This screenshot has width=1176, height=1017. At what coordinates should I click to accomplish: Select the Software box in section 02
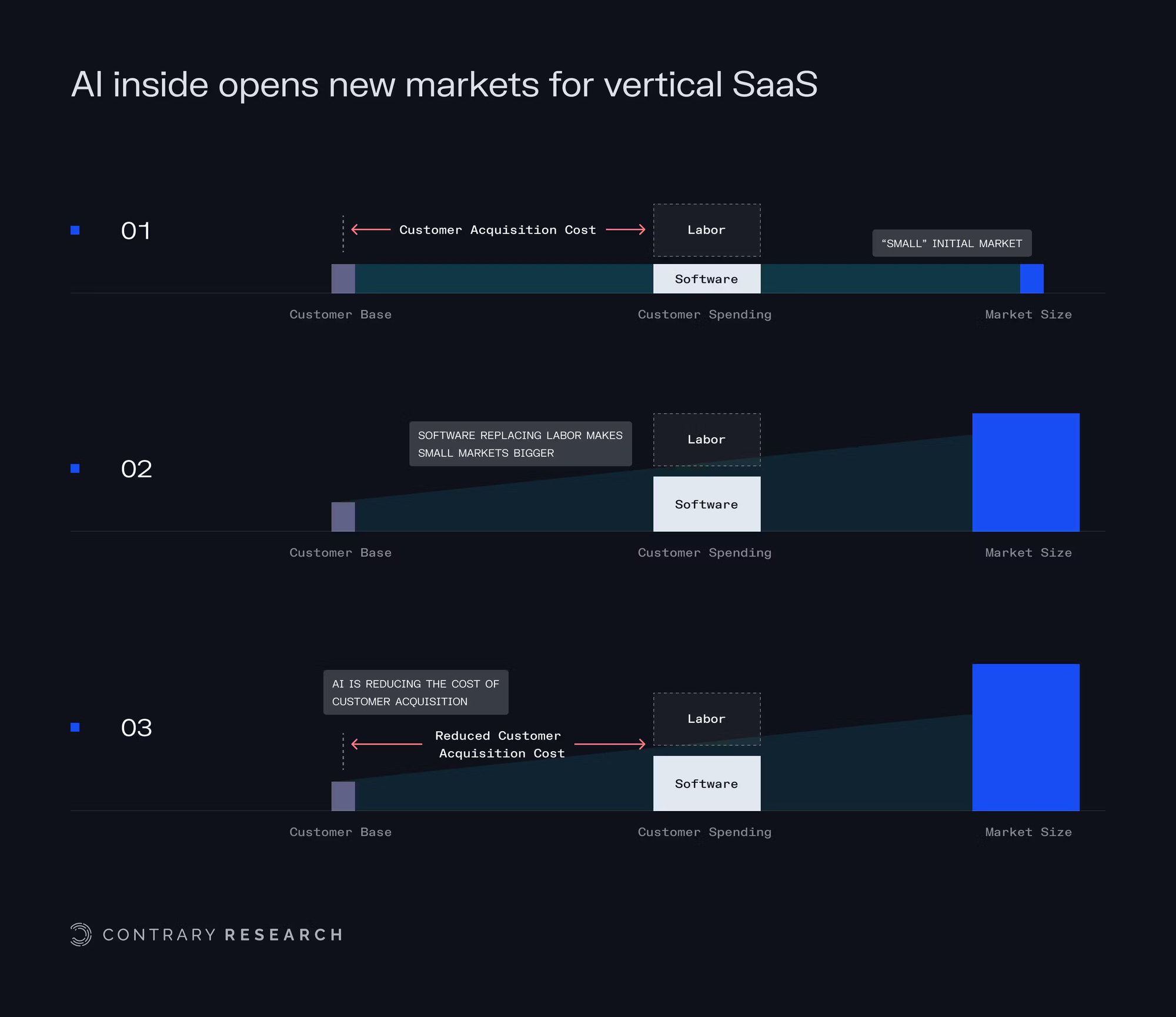coord(707,504)
